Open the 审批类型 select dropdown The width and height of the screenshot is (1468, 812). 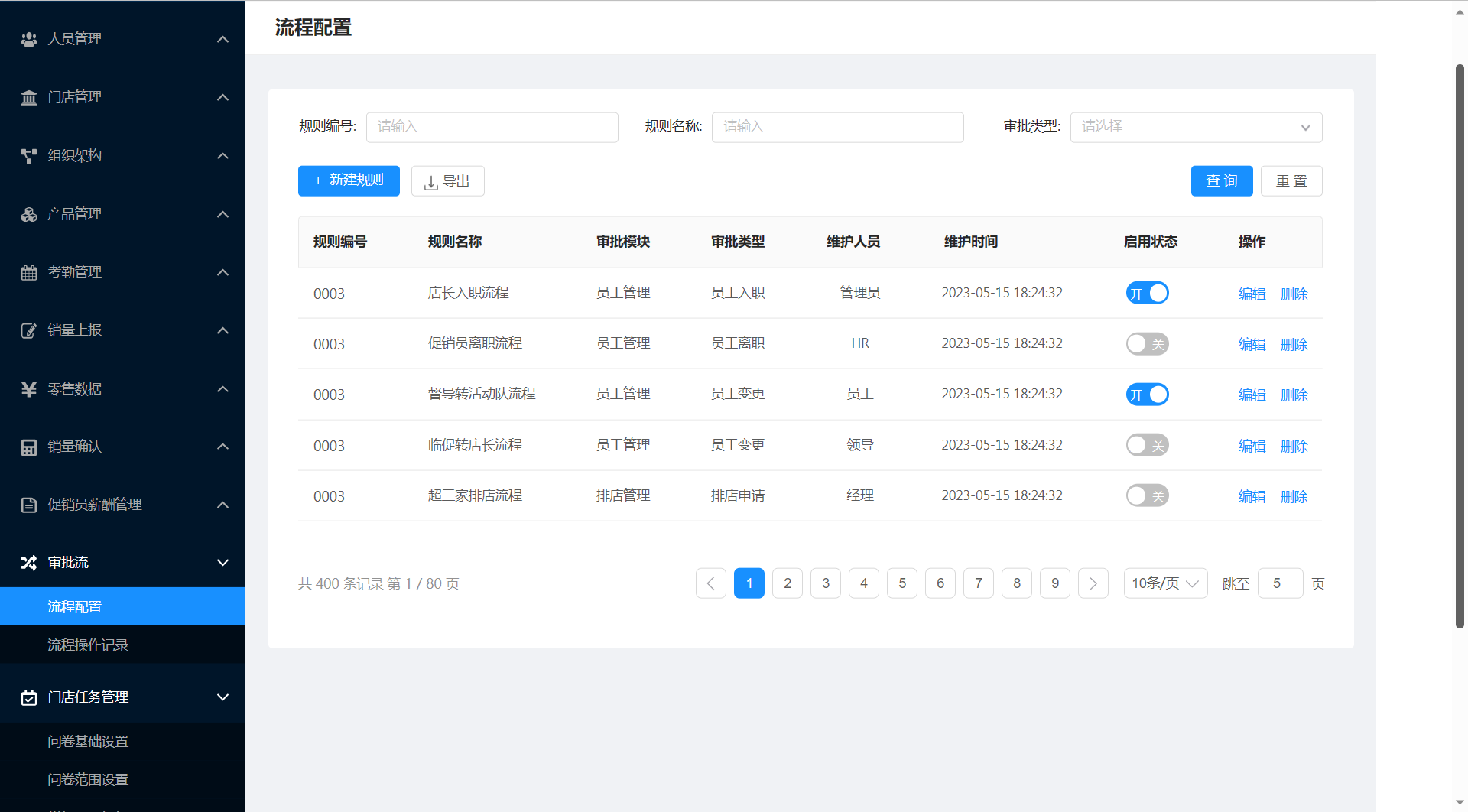coord(1196,127)
